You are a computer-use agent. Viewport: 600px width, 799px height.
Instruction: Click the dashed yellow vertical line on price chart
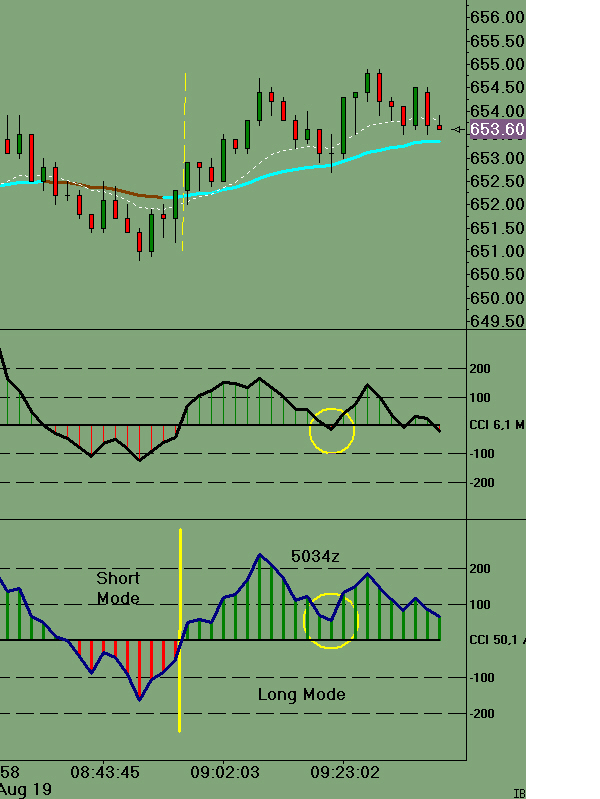pos(184,162)
